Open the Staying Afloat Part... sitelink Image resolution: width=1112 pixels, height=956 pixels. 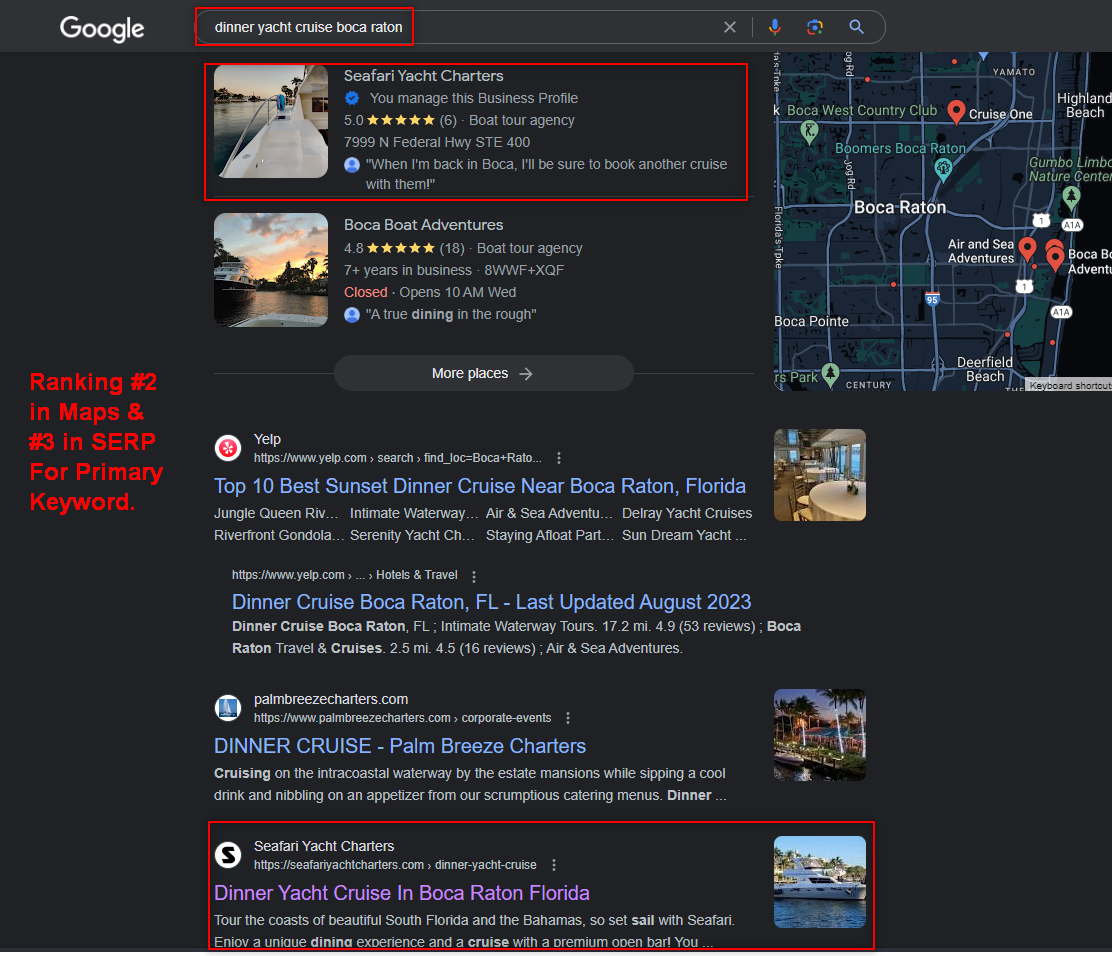(550, 535)
